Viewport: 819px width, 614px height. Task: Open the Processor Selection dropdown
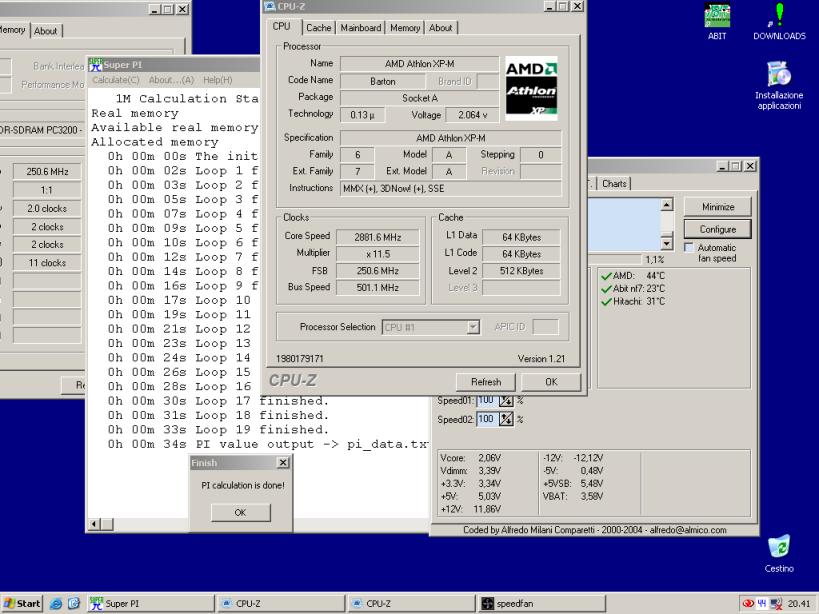473,327
